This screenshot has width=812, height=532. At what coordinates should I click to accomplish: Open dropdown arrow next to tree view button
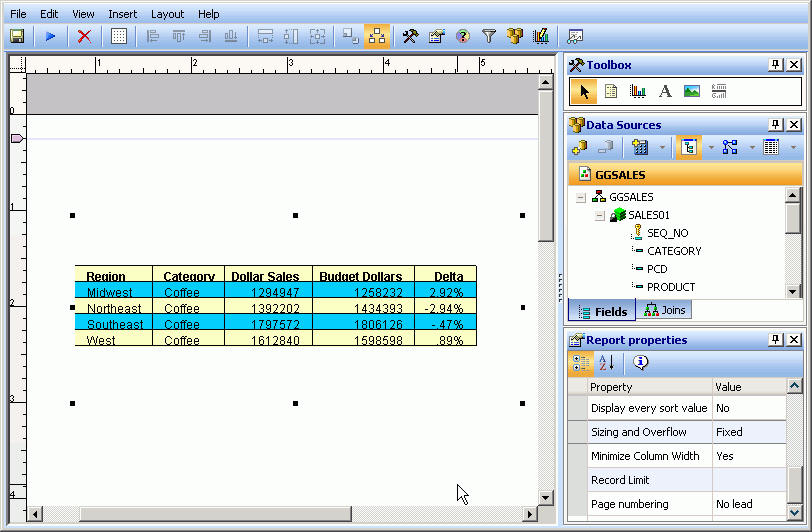click(711, 148)
